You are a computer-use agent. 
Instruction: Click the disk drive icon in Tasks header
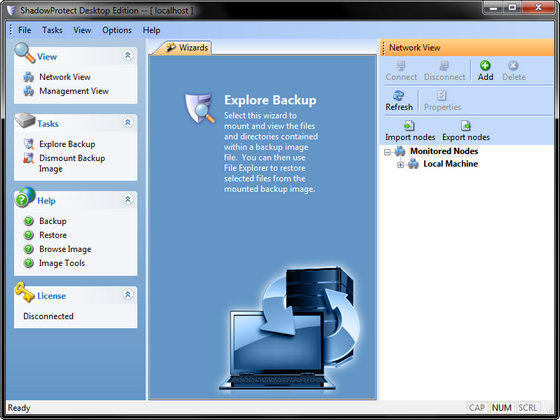(25, 120)
